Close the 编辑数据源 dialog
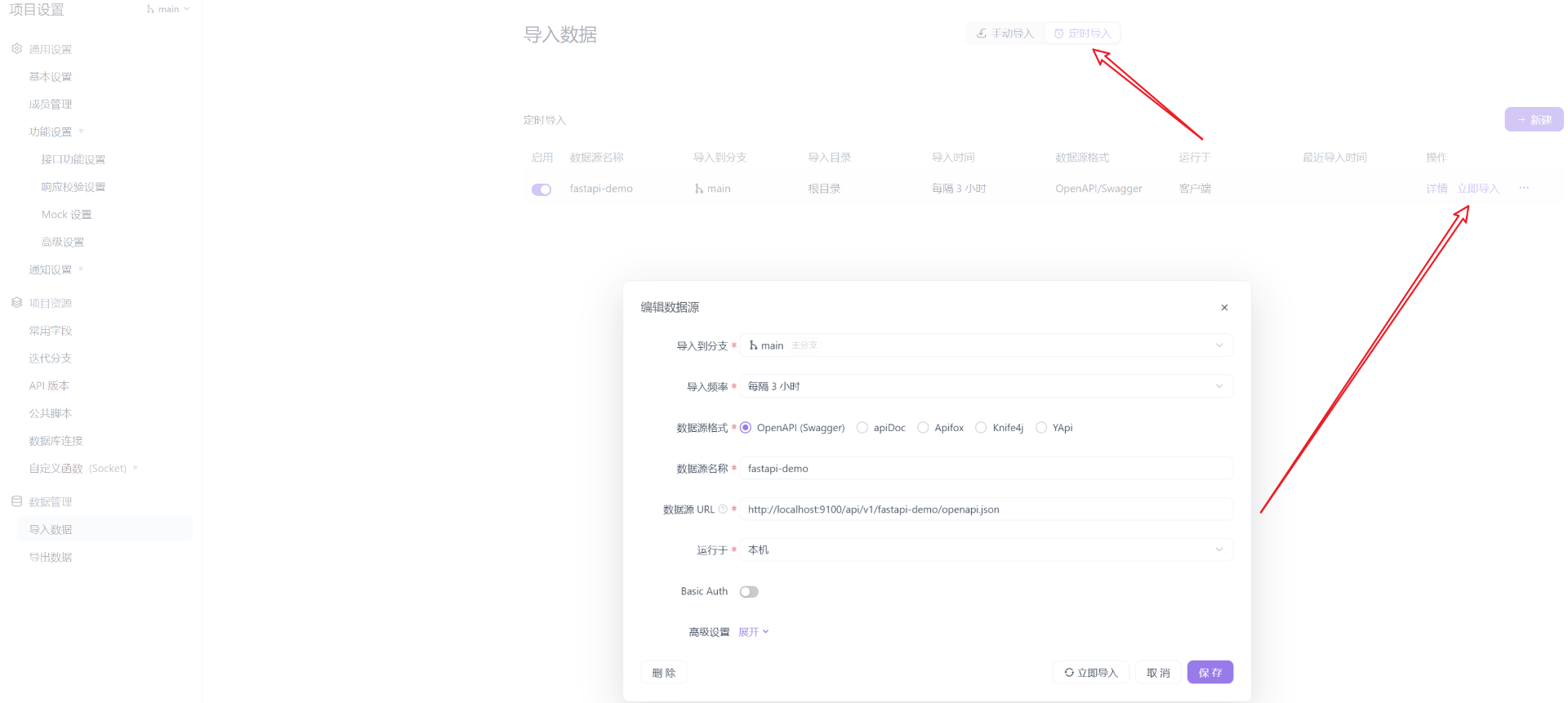Viewport: 1568px width, 703px height. point(1224,308)
